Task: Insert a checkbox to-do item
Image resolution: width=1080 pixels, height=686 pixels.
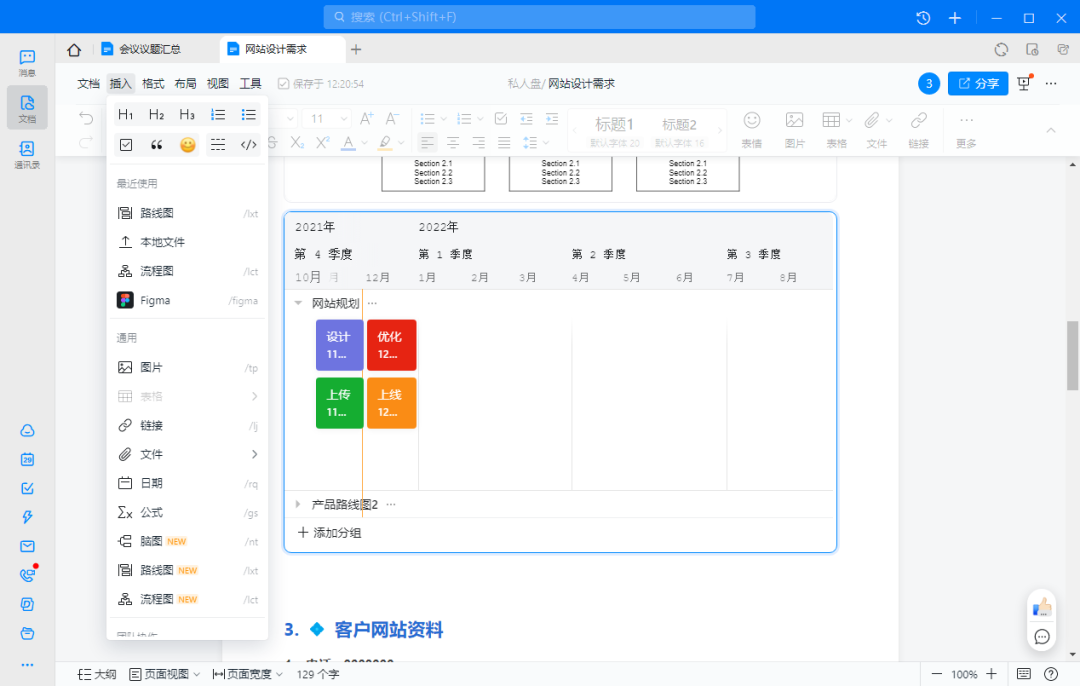Action: (x=126, y=145)
